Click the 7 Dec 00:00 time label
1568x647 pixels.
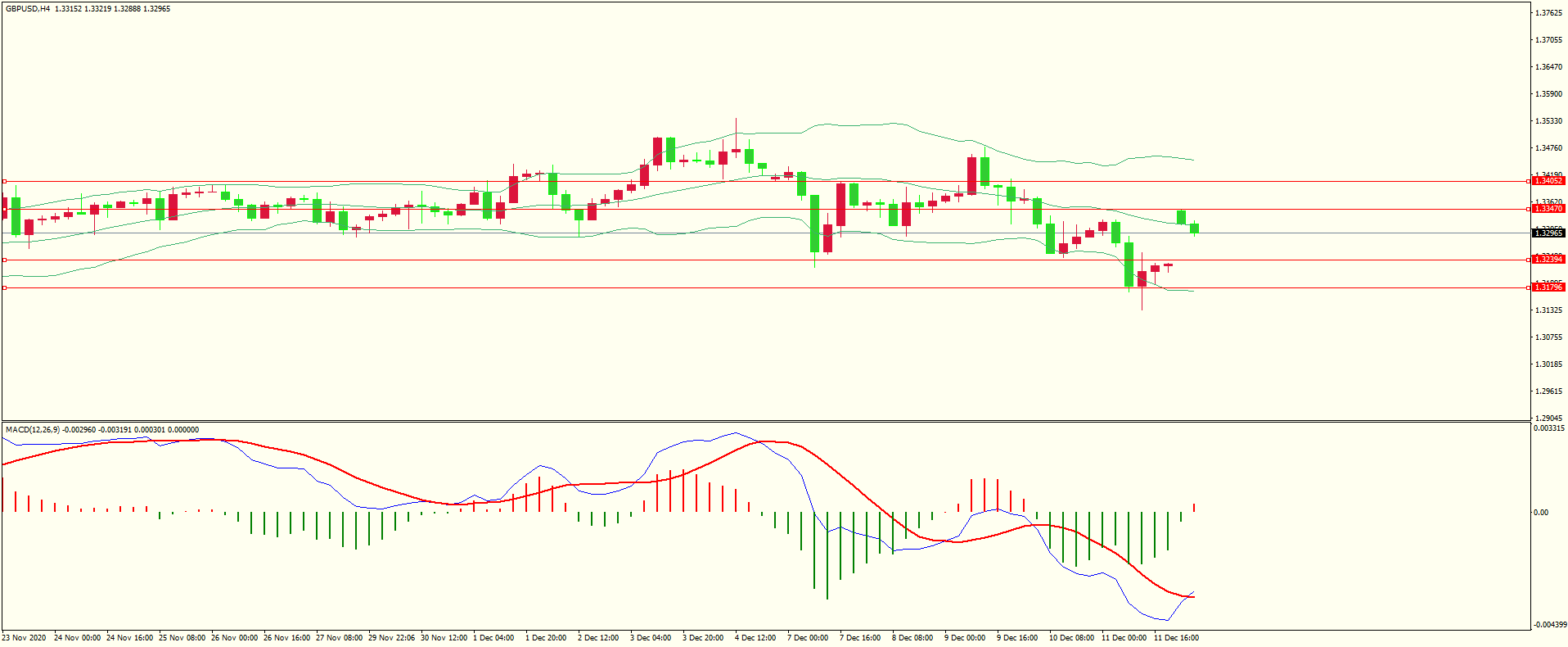[x=807, y=638]
